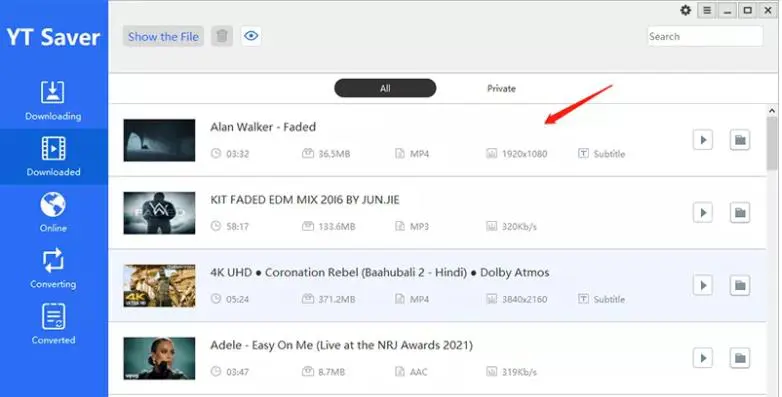The height and width of the screenshot is (397, 782).
Task: Open the Downloaded section in sidebar
Action: [53, 157]
